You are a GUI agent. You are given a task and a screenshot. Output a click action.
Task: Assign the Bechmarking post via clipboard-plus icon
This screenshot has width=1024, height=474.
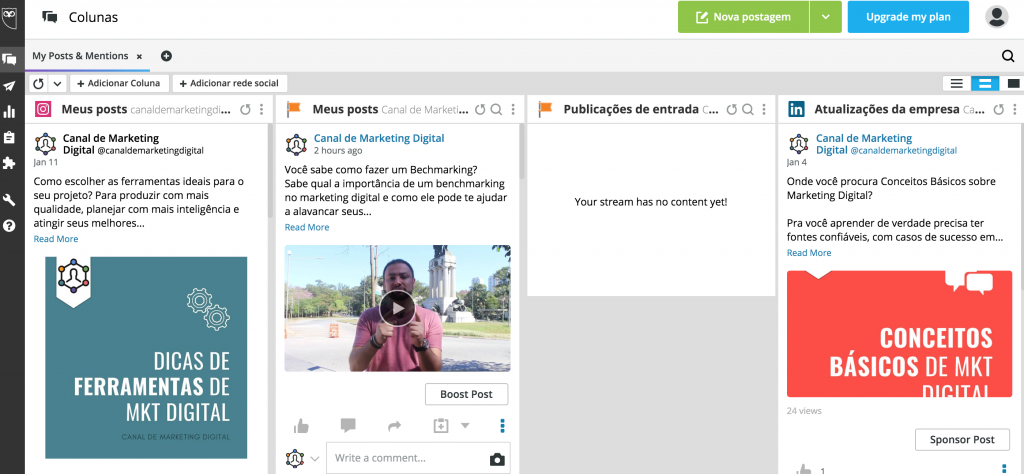tap(441, 426)
